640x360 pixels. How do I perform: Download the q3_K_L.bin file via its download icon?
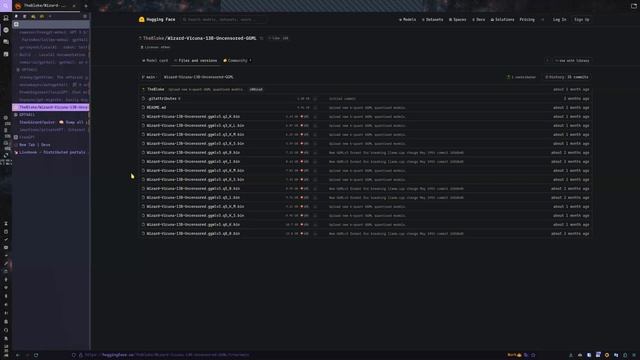pos(315,126)
